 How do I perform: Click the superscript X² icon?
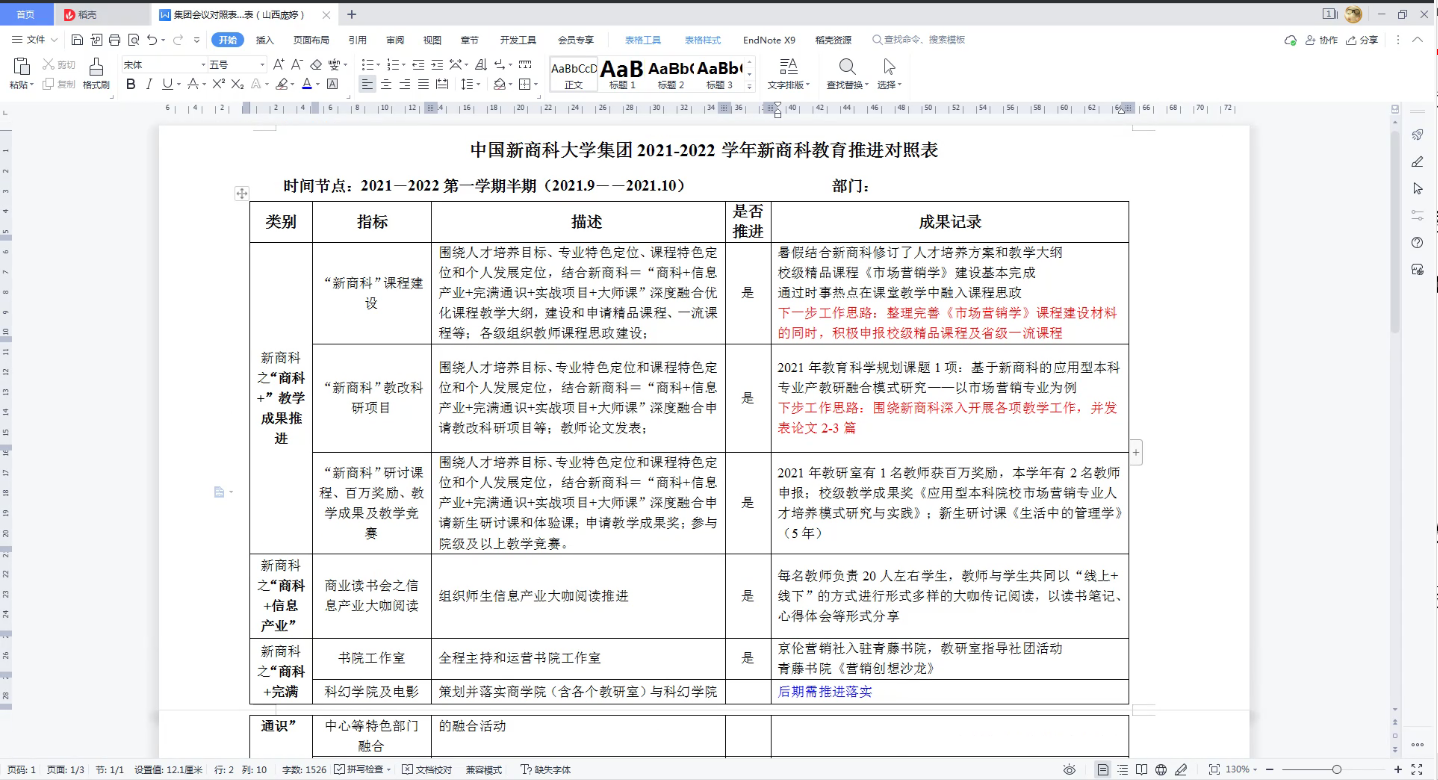coord(219,85)
